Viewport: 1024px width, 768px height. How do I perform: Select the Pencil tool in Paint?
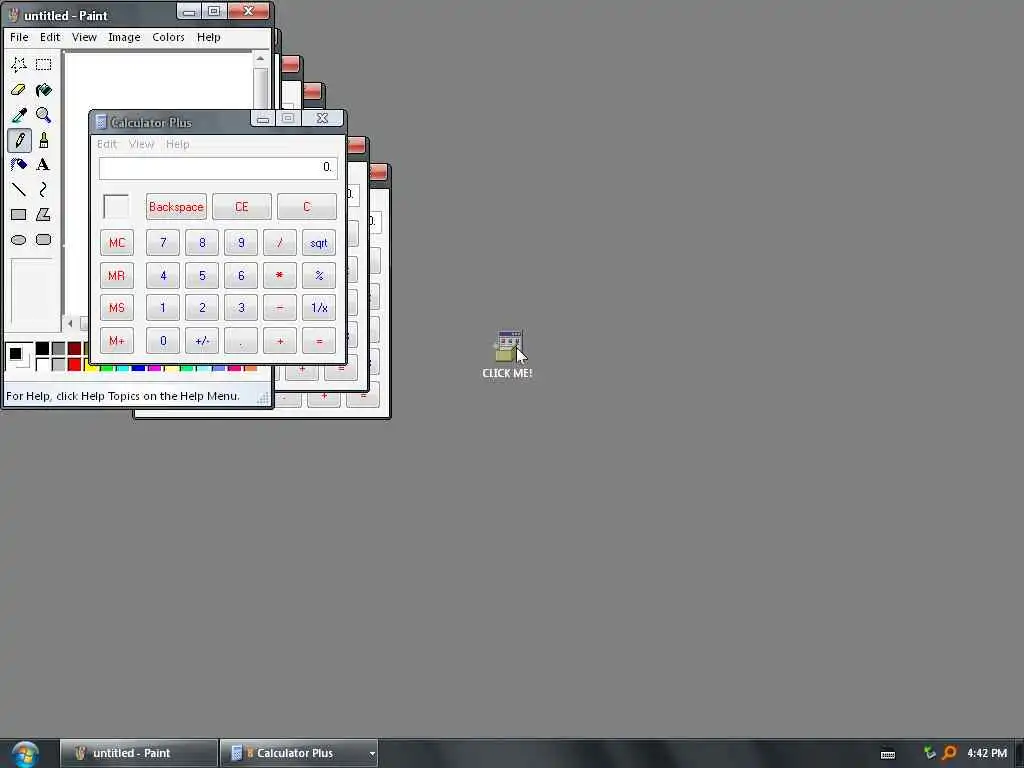(x=19, y=140)
